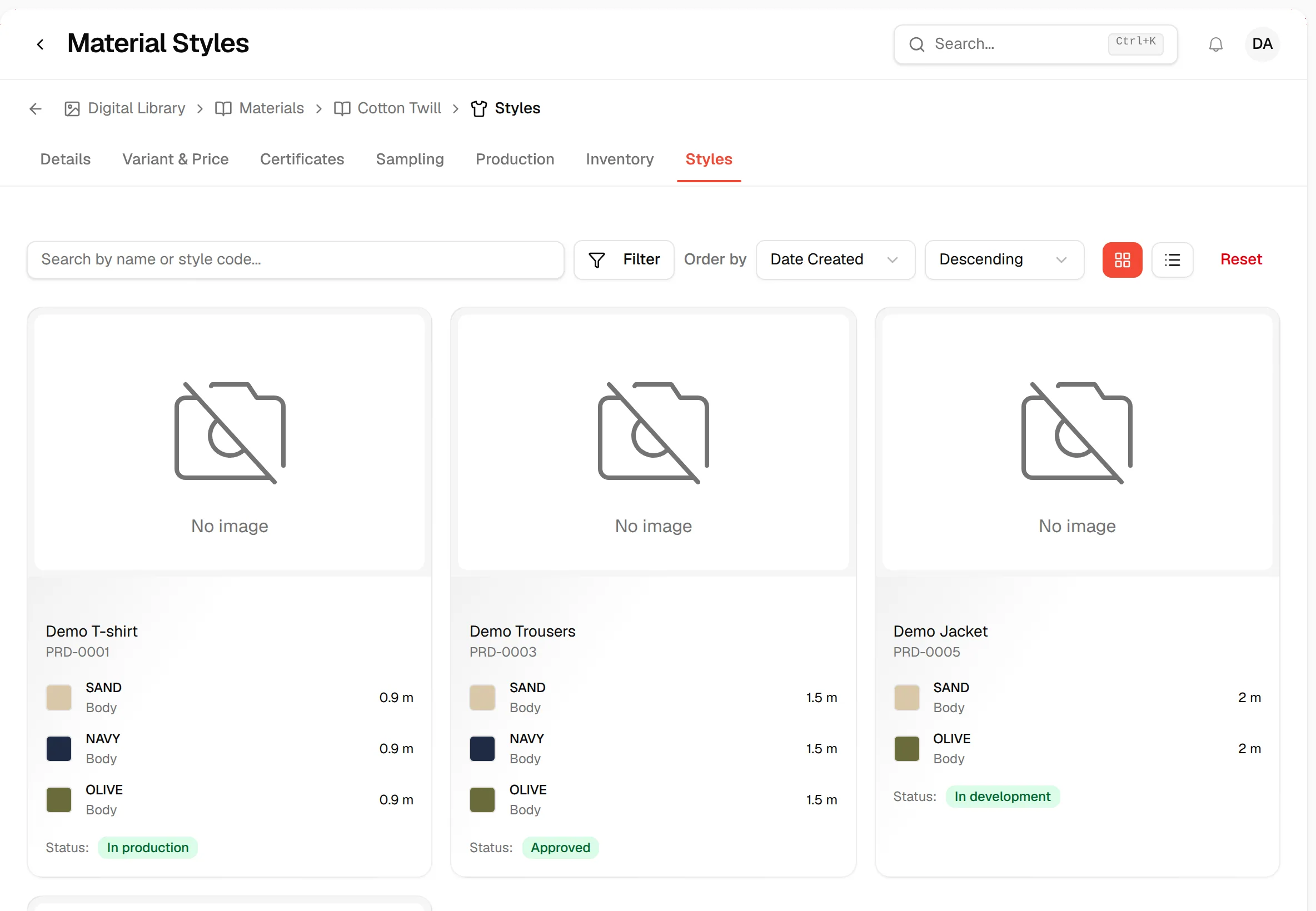This screenshot has width=1316, height=911.
Task: Reset the filters with Reset link
Action: (x=1240, y=260)
